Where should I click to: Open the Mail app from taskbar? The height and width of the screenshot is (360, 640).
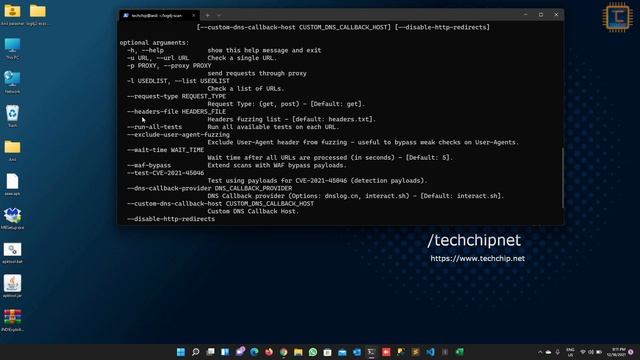coord(342,352)
